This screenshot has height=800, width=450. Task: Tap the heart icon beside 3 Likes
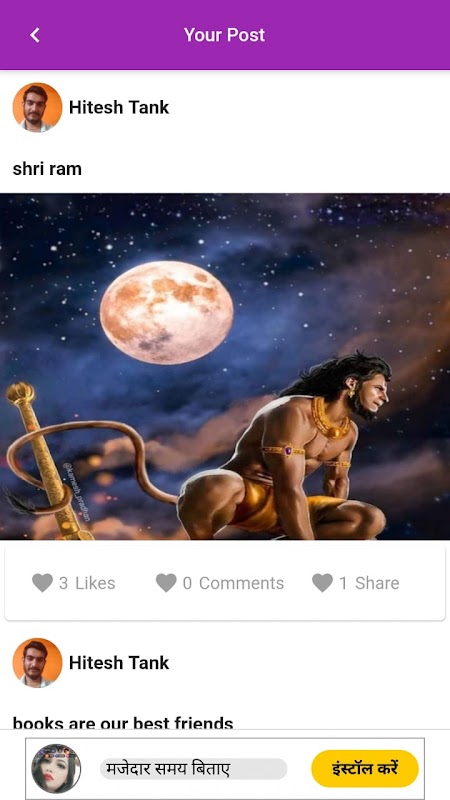click(x=42, y=583)
